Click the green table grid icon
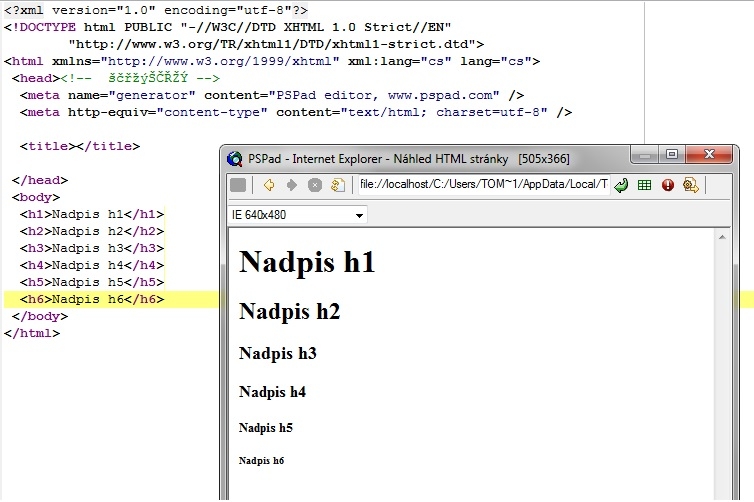754x502 pixels. (x=644, y=185)
